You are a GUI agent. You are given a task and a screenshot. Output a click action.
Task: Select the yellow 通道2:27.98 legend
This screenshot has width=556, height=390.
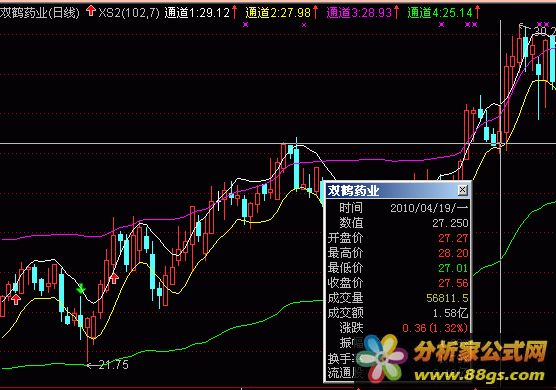[x=278, y=13]
